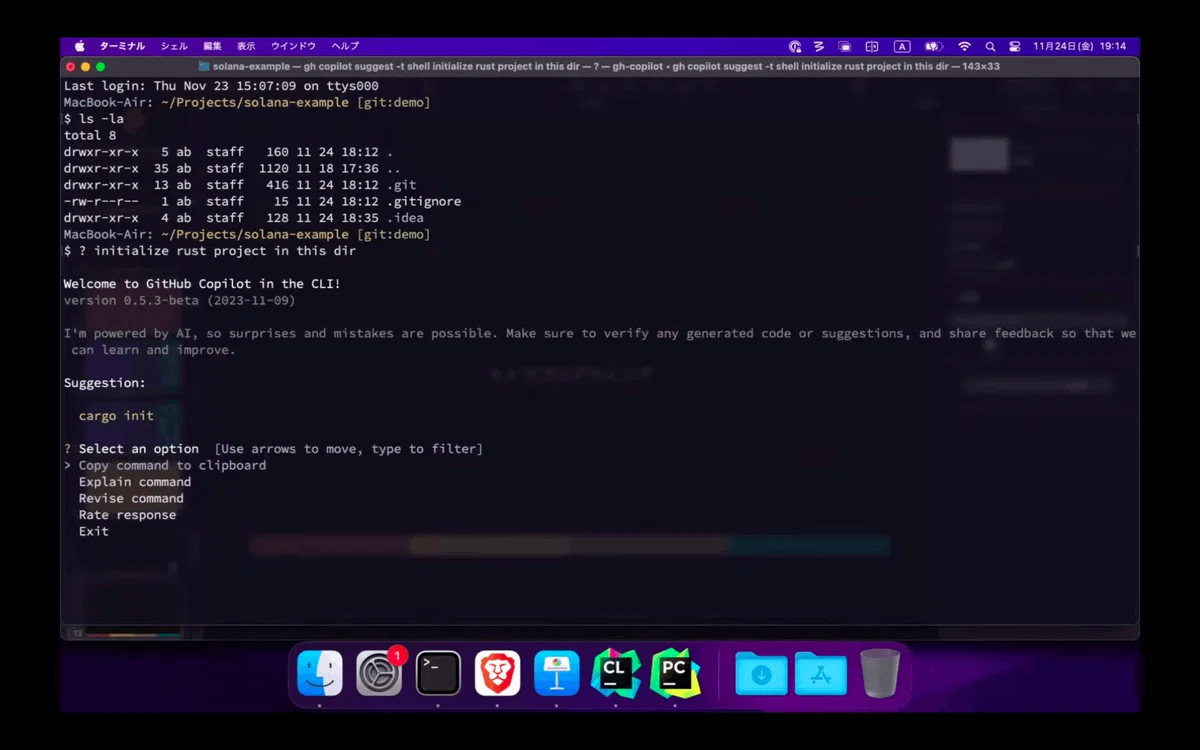Open the Wi-Fi status menu
Screen dimensions: 1200x750
(x=964, y=46)
